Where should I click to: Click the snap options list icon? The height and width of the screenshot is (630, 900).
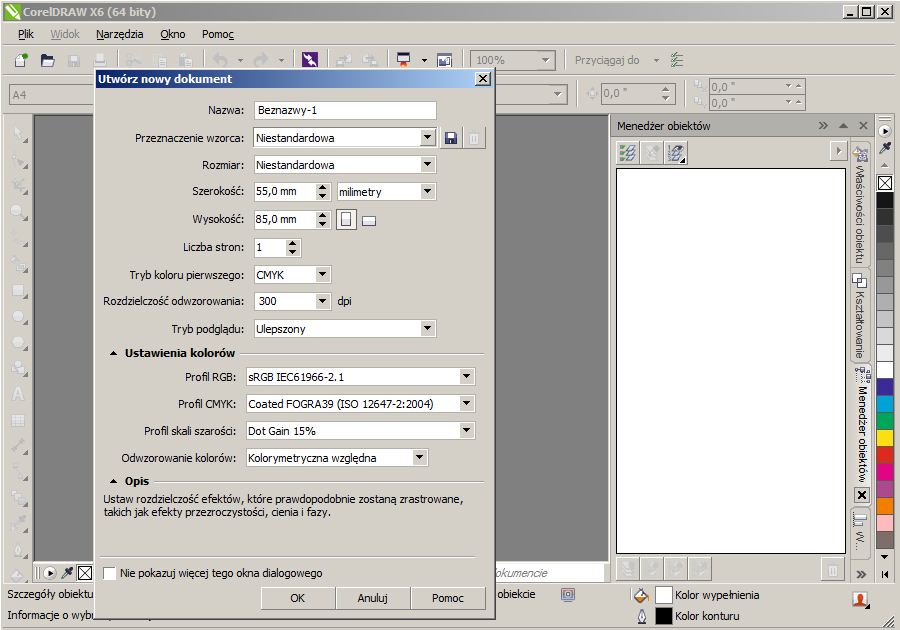tap(677, 60)
